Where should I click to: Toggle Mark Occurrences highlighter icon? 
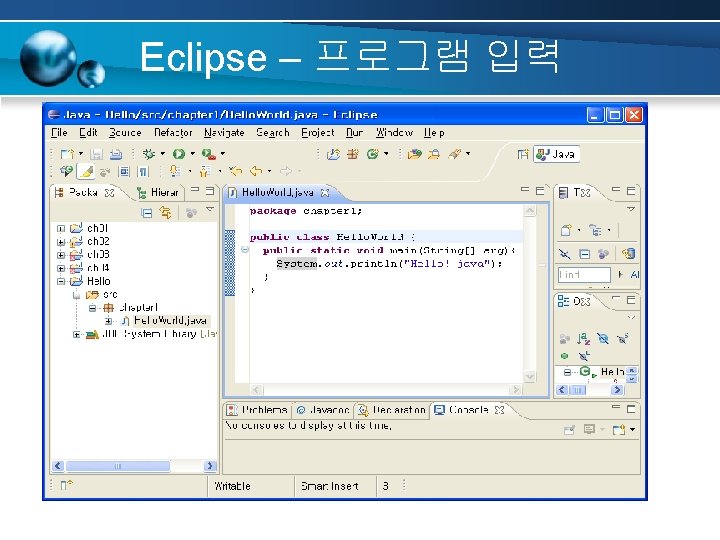[86, 171]
